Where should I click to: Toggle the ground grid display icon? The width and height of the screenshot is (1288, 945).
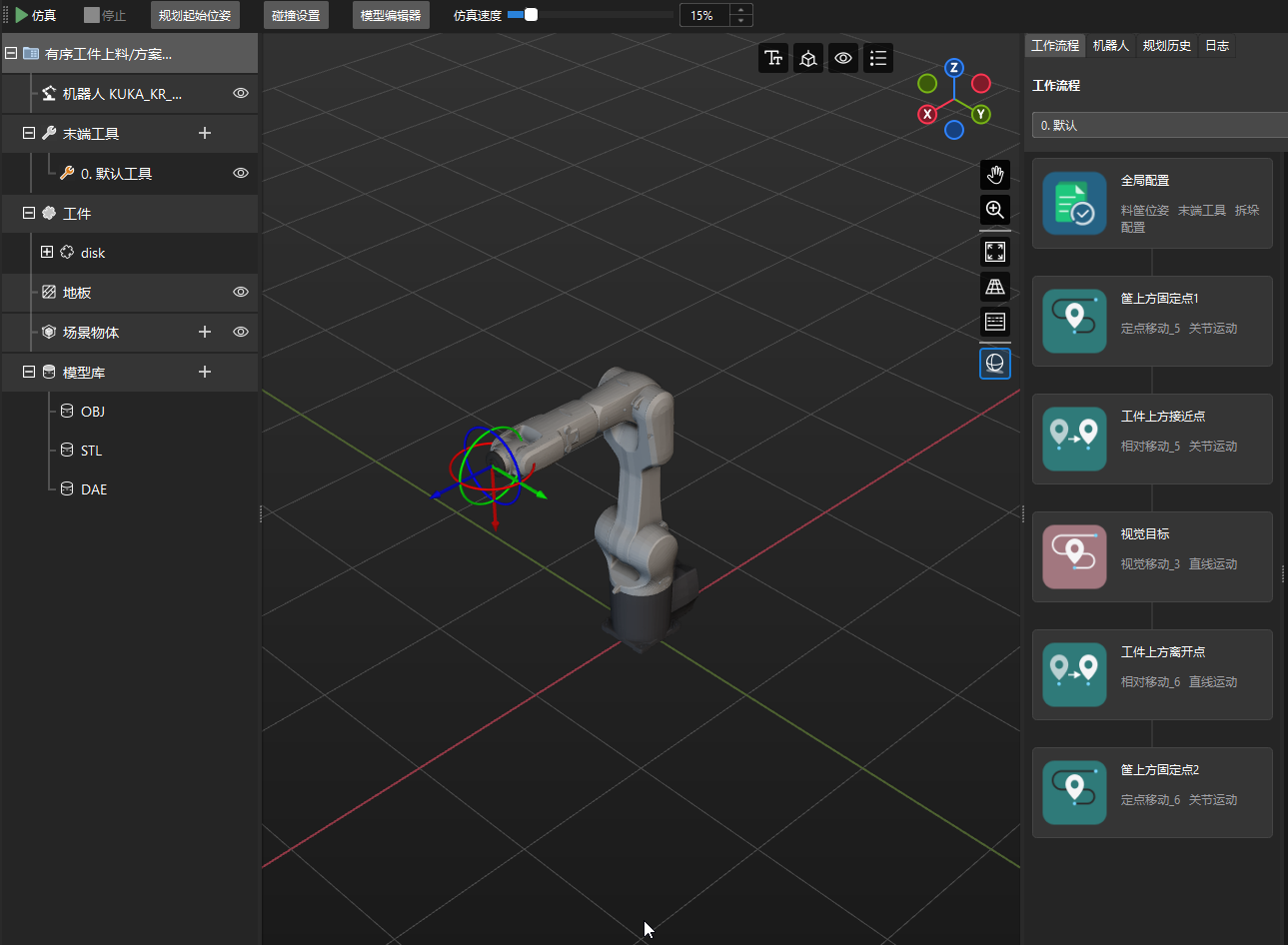click(x=994, y=287)
